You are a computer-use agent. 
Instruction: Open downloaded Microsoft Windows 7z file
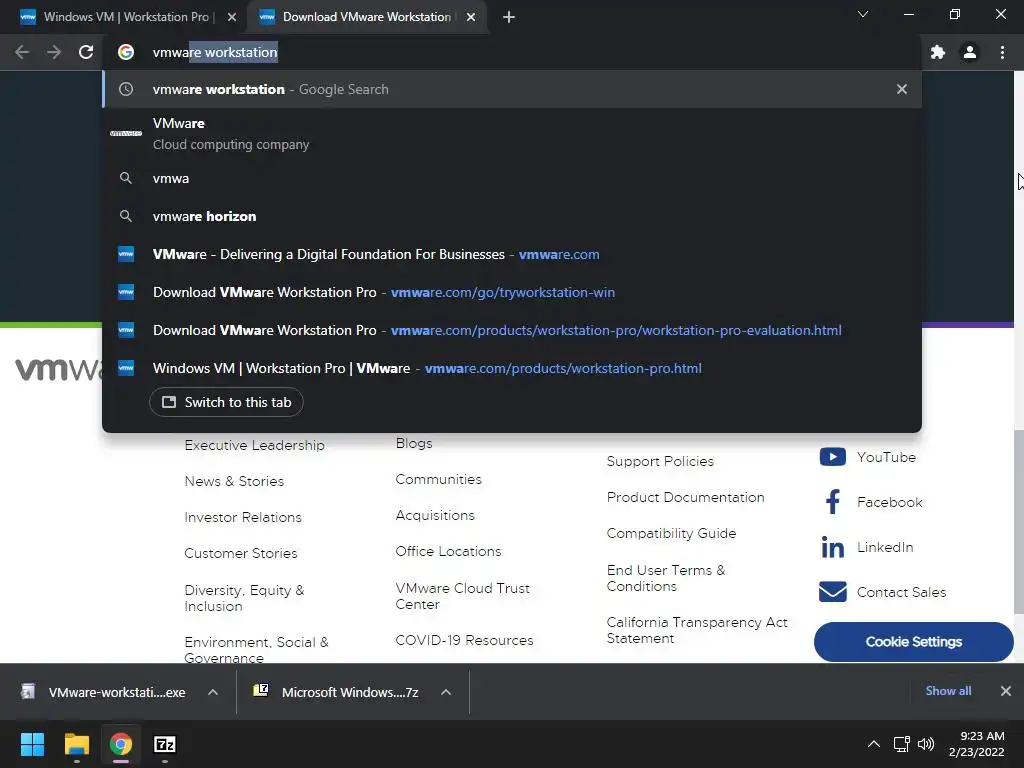click(336, 692)
